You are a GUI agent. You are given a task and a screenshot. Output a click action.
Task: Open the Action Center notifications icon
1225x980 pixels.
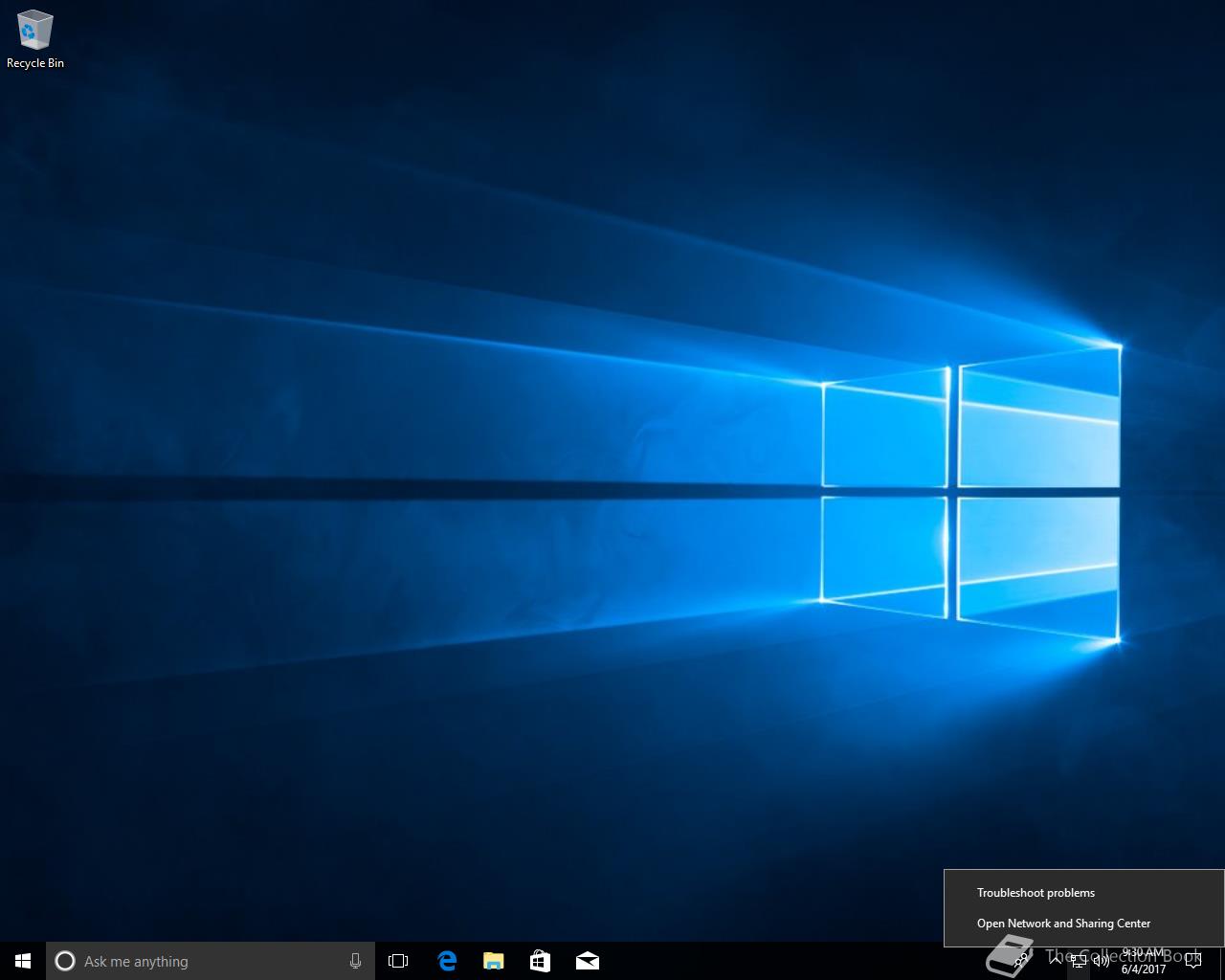[x=1192, y=961]
